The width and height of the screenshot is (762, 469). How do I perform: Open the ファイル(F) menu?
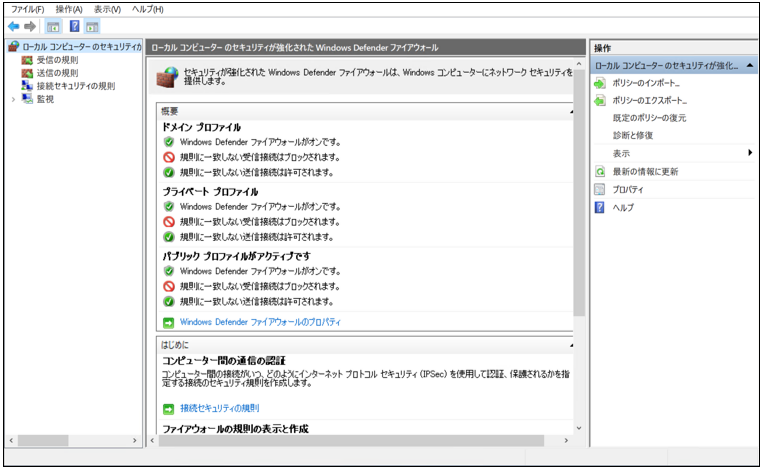[27, 9]
